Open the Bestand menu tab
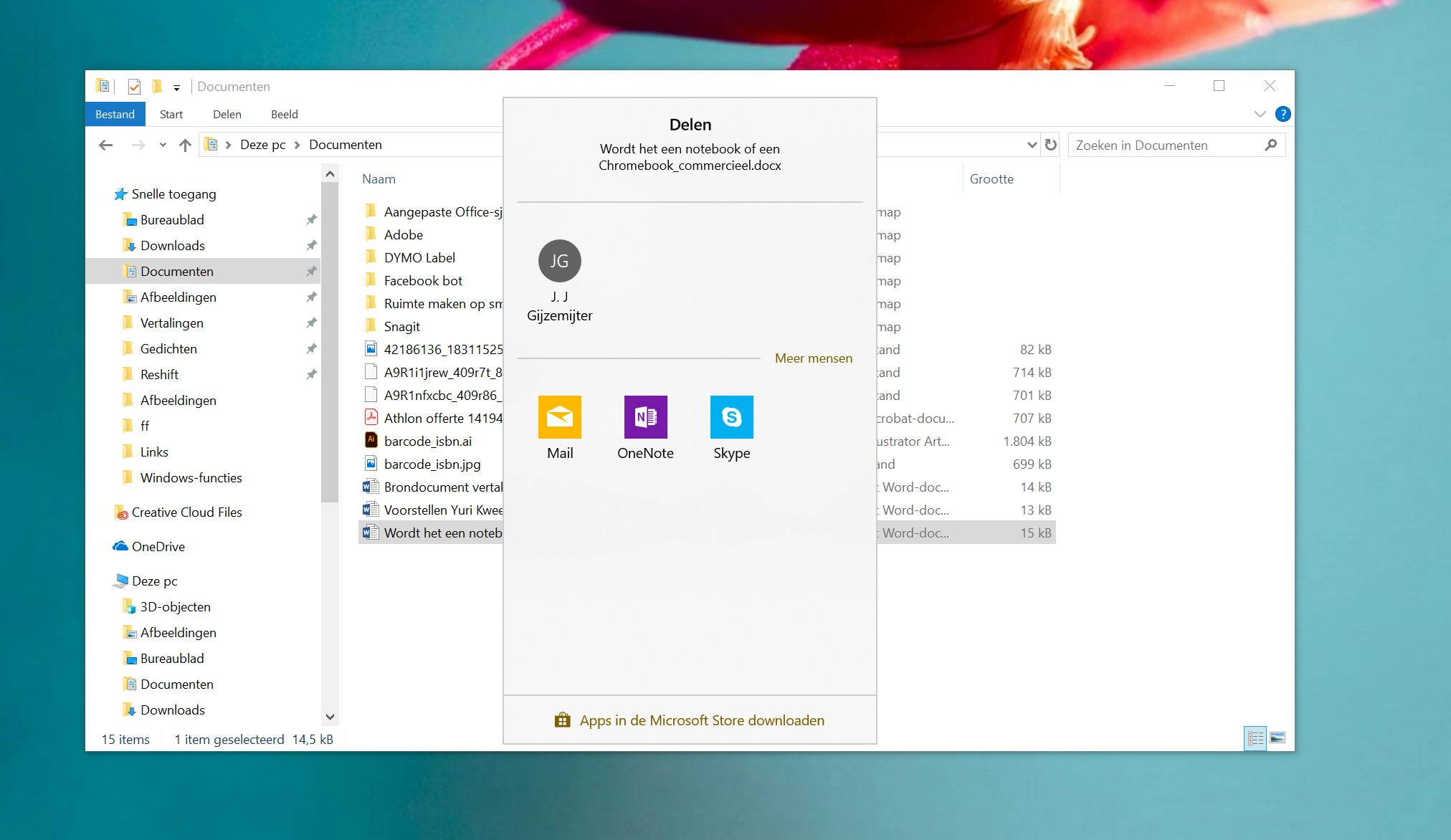 click(x=115, y=114)
